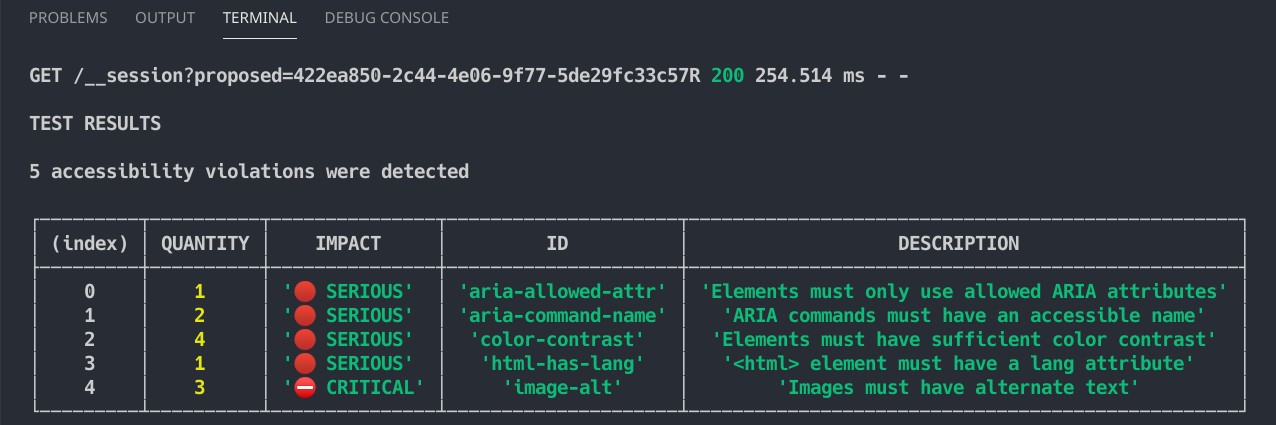Click the 'html-has-lang' ID text
Screen dimensions: 1276x425
click(563, 364)
